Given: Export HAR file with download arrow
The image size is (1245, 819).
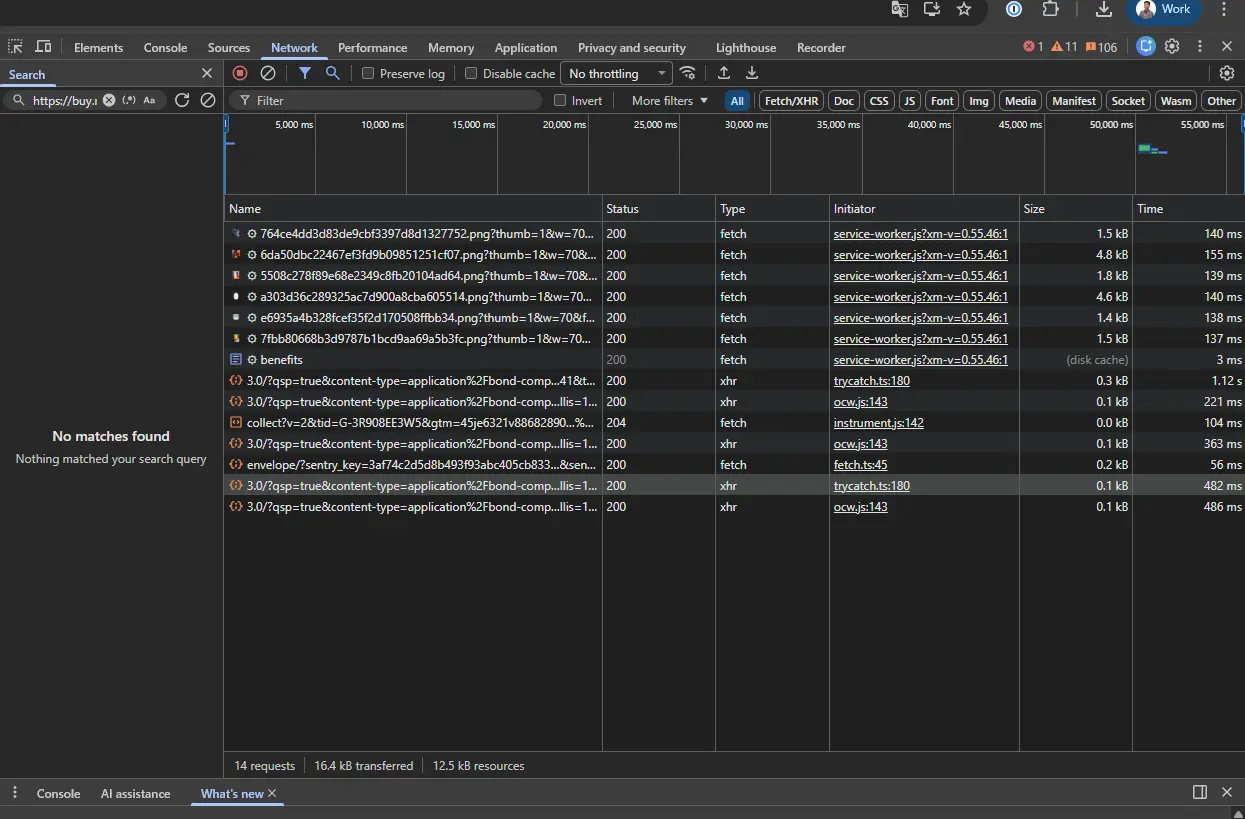Looking at the screenshot, I should tap(752, 73).
